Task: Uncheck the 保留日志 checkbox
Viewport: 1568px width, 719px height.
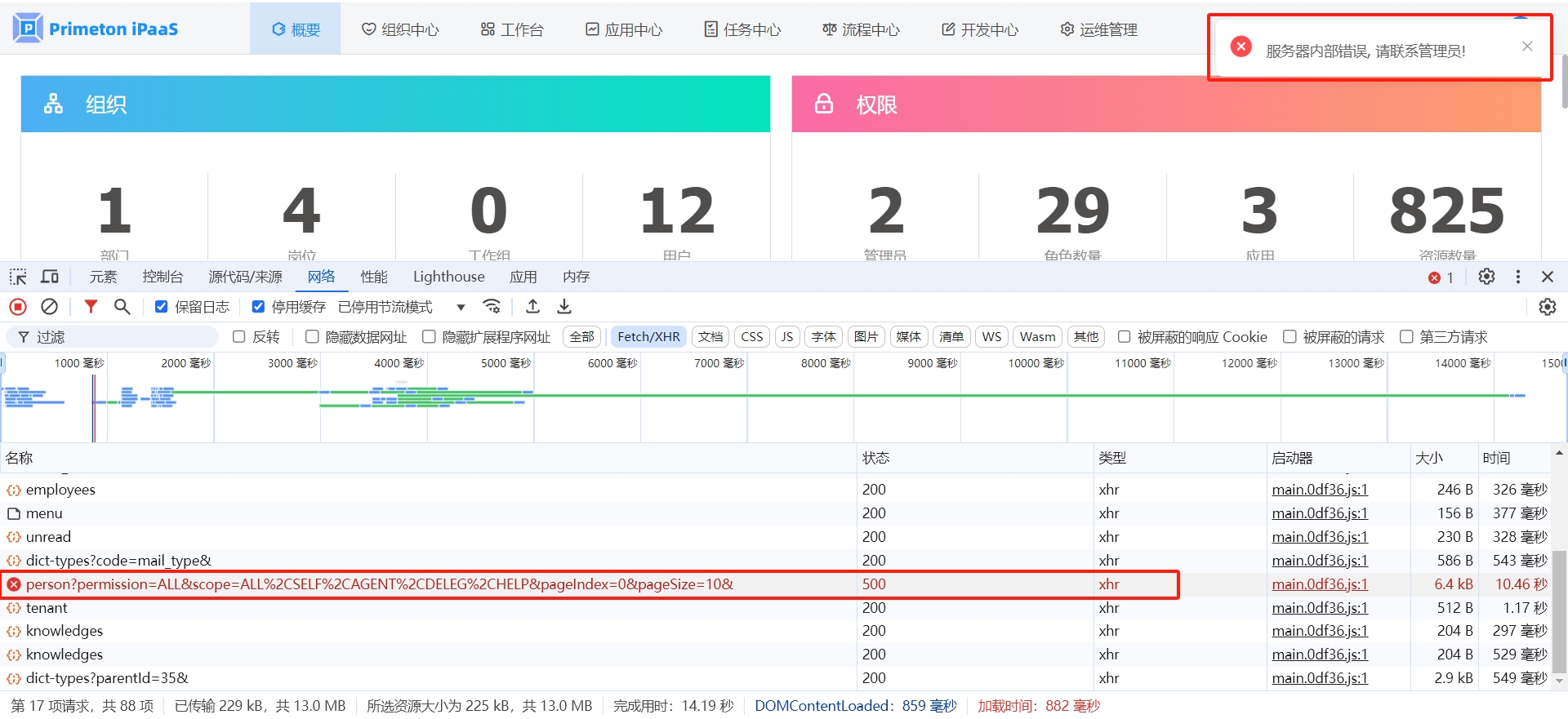Action: (x=162, y=307)
